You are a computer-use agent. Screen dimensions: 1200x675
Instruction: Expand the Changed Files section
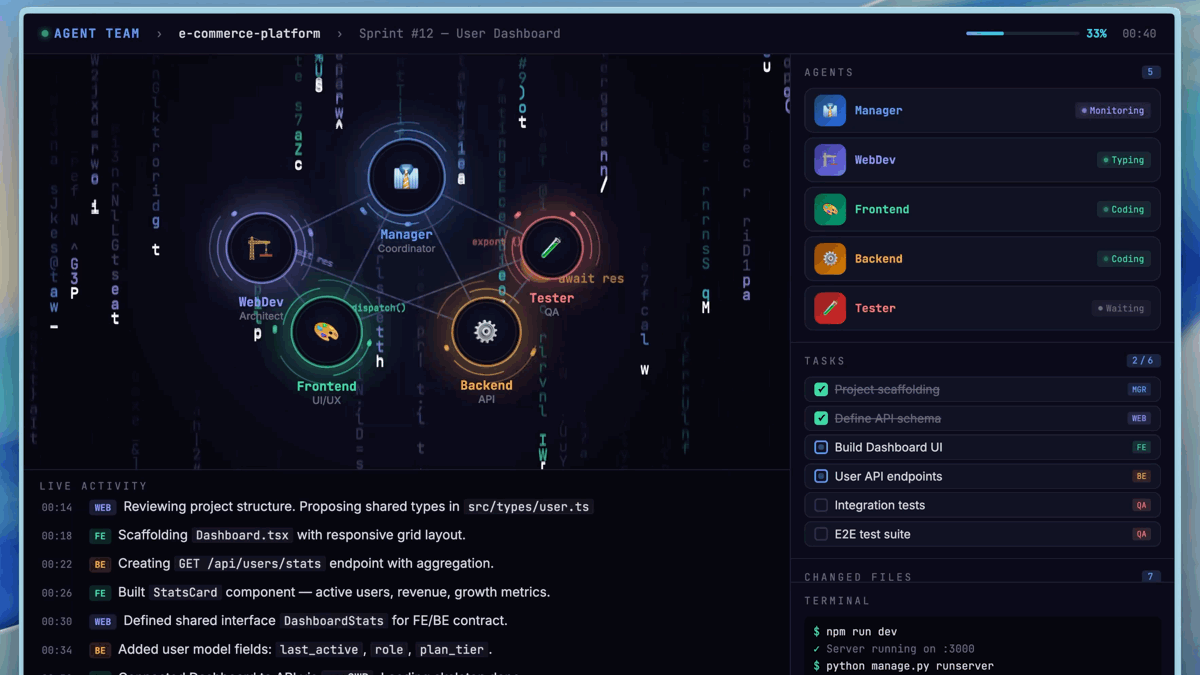pyautogui.click(x=858, y=577)
